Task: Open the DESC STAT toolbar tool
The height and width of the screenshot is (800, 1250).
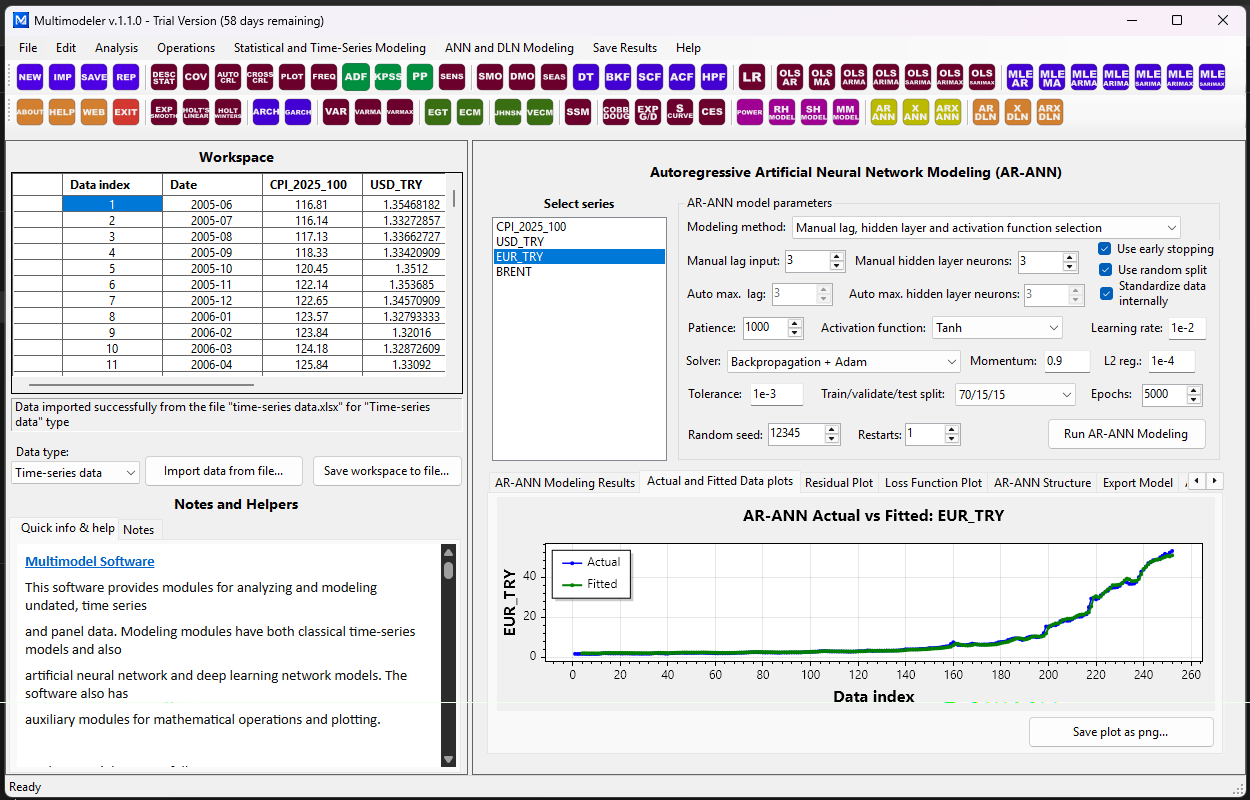Action: coord(164,77)
